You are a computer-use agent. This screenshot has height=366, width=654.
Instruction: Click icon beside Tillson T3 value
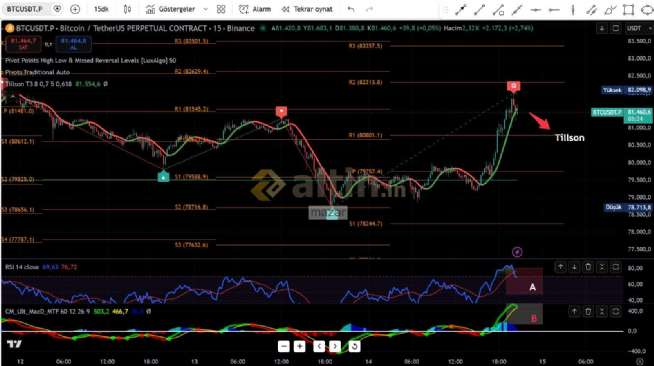pos(106,84)
